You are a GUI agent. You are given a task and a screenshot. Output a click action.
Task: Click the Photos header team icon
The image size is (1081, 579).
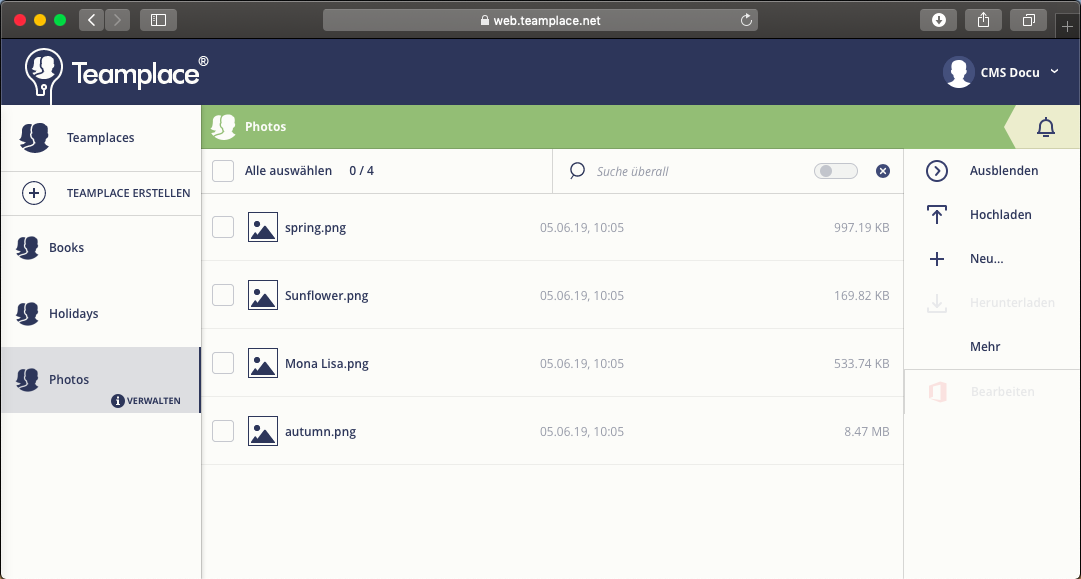point(223,127)
